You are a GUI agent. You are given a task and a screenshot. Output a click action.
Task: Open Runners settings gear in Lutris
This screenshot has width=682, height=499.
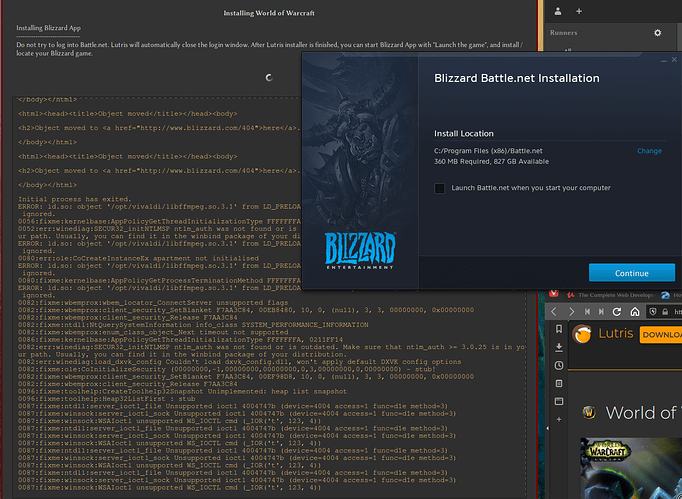click(657, 33)
